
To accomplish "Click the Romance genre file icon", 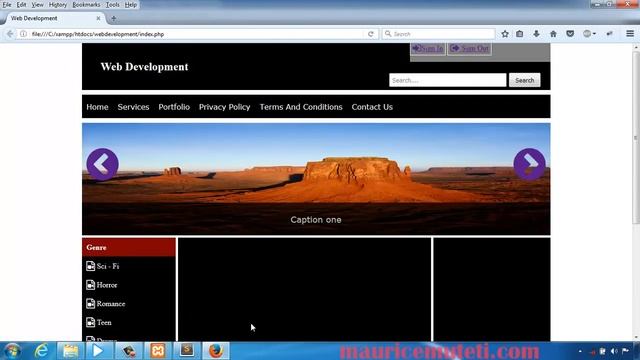I will tap(91, 304).
